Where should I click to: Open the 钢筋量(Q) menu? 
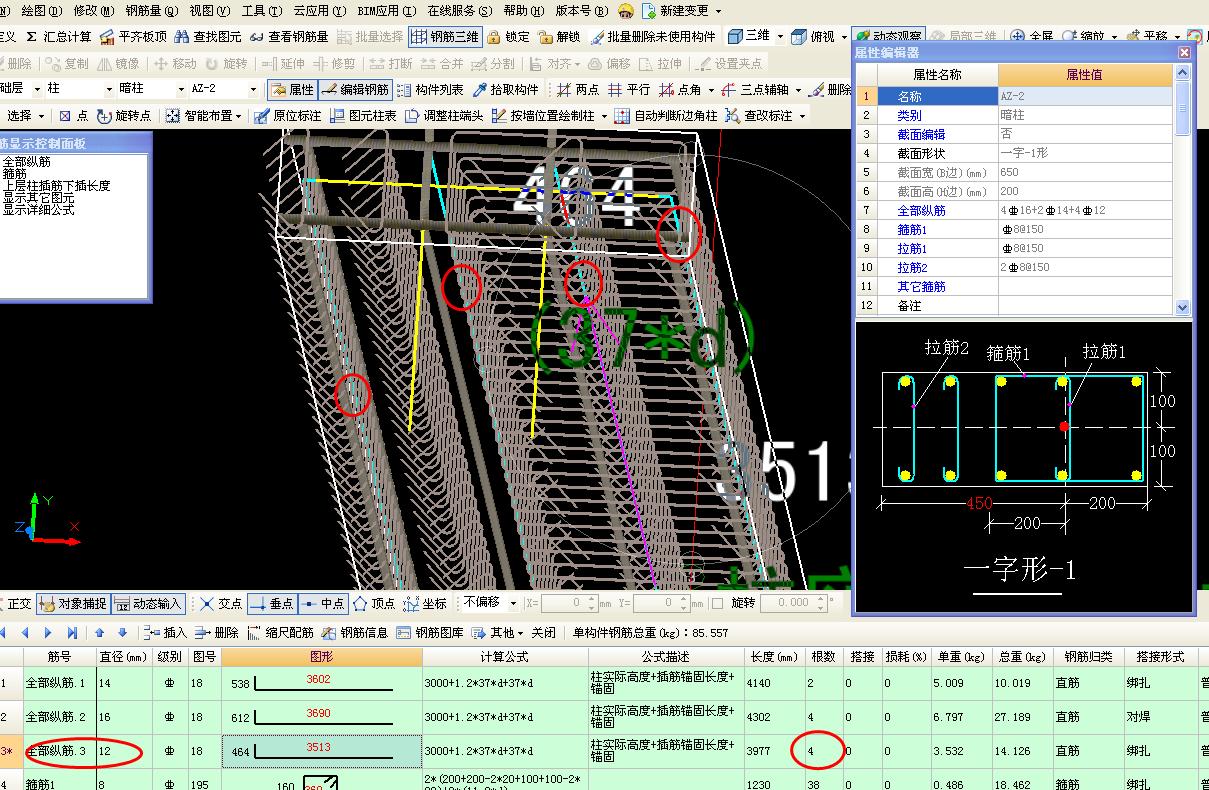click(152, 11)
